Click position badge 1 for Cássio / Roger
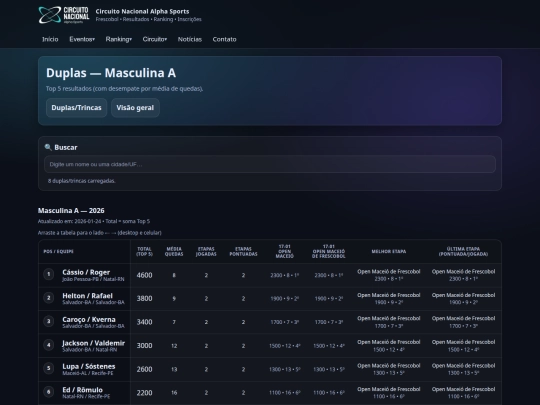The width and height of the screenshot is (540, 405). click(x=49, y=274)
